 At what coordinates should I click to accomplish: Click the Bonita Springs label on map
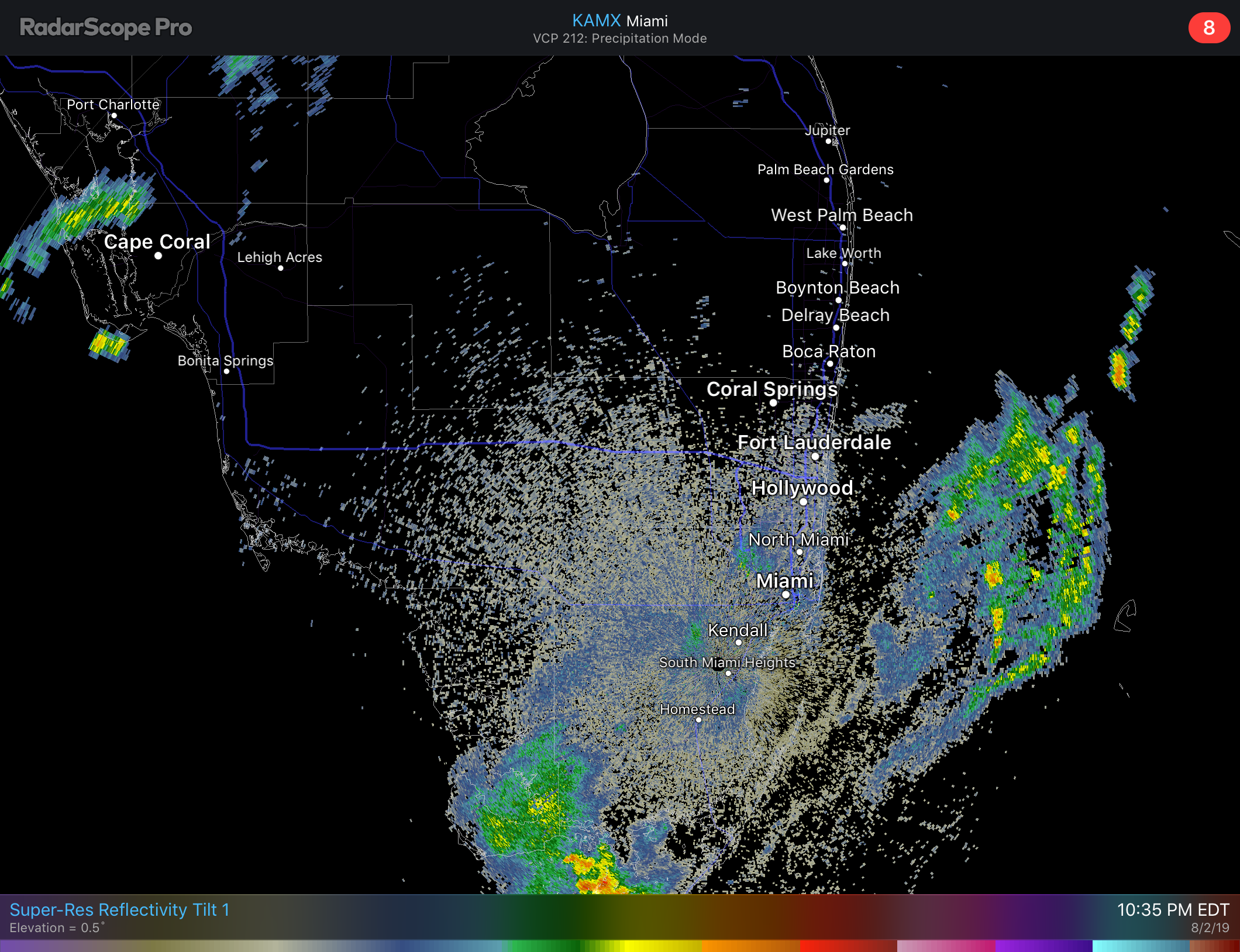(225, 360)
